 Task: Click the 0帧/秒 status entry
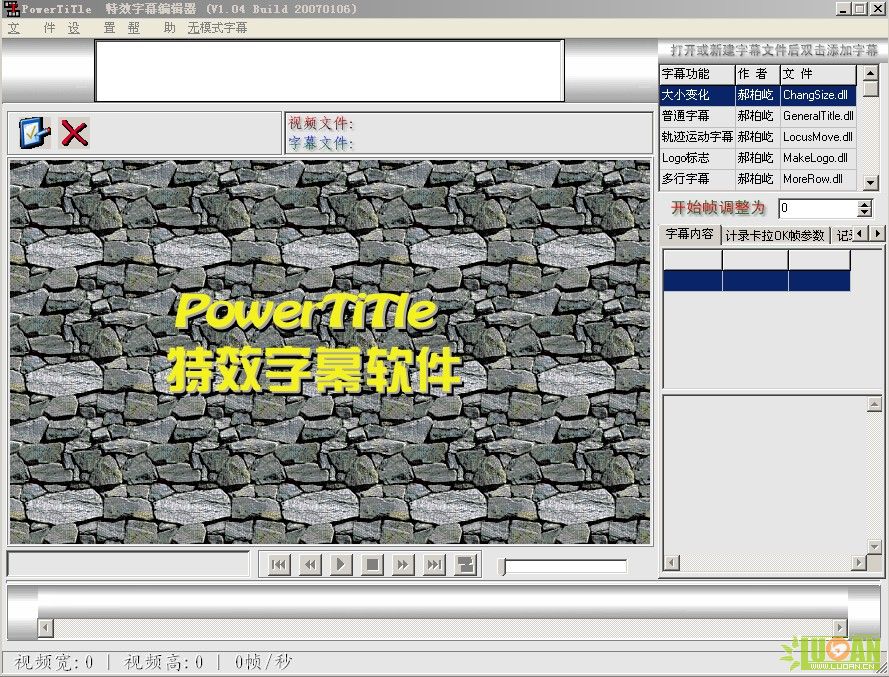pyautogui.click(x=263, y=662)
